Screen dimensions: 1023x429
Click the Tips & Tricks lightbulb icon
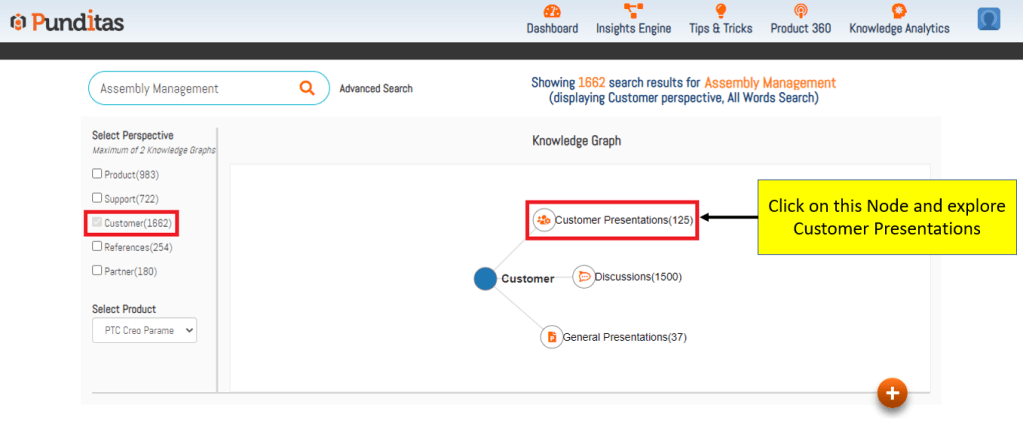(720, 11)
